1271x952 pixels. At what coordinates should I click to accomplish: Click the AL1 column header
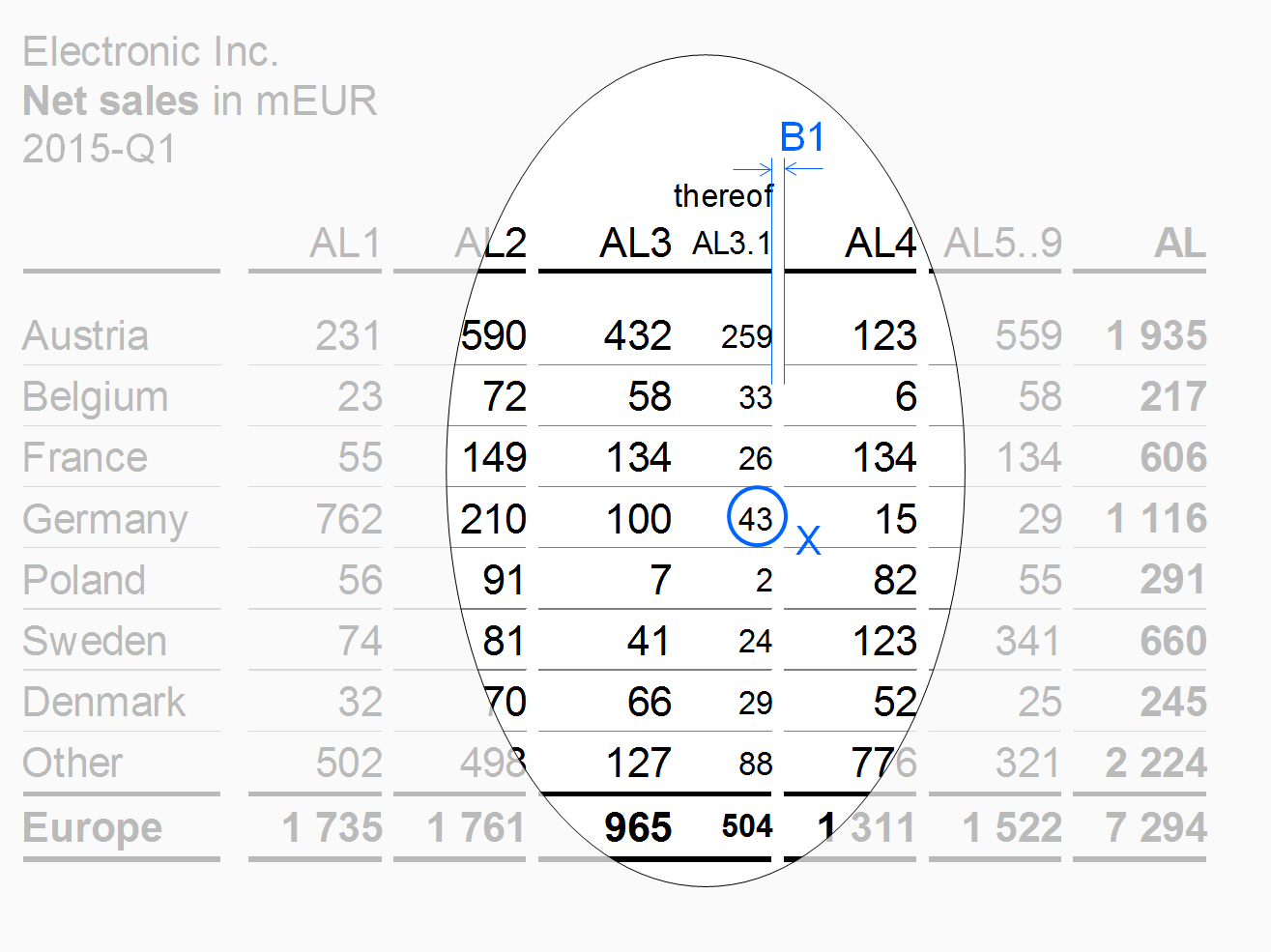coord(345,244)
